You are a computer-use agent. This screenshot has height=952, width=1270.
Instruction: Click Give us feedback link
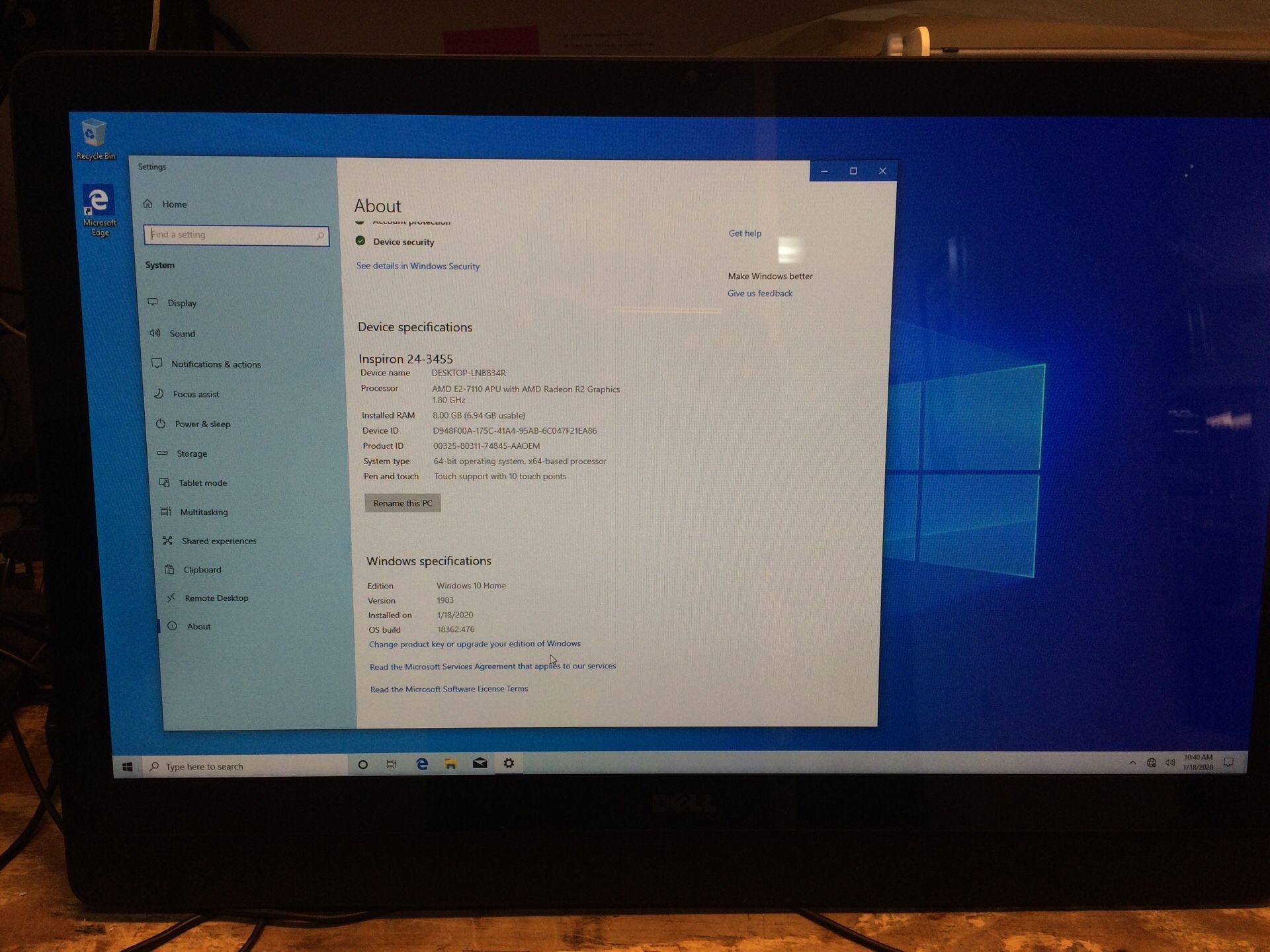(759, 293)
